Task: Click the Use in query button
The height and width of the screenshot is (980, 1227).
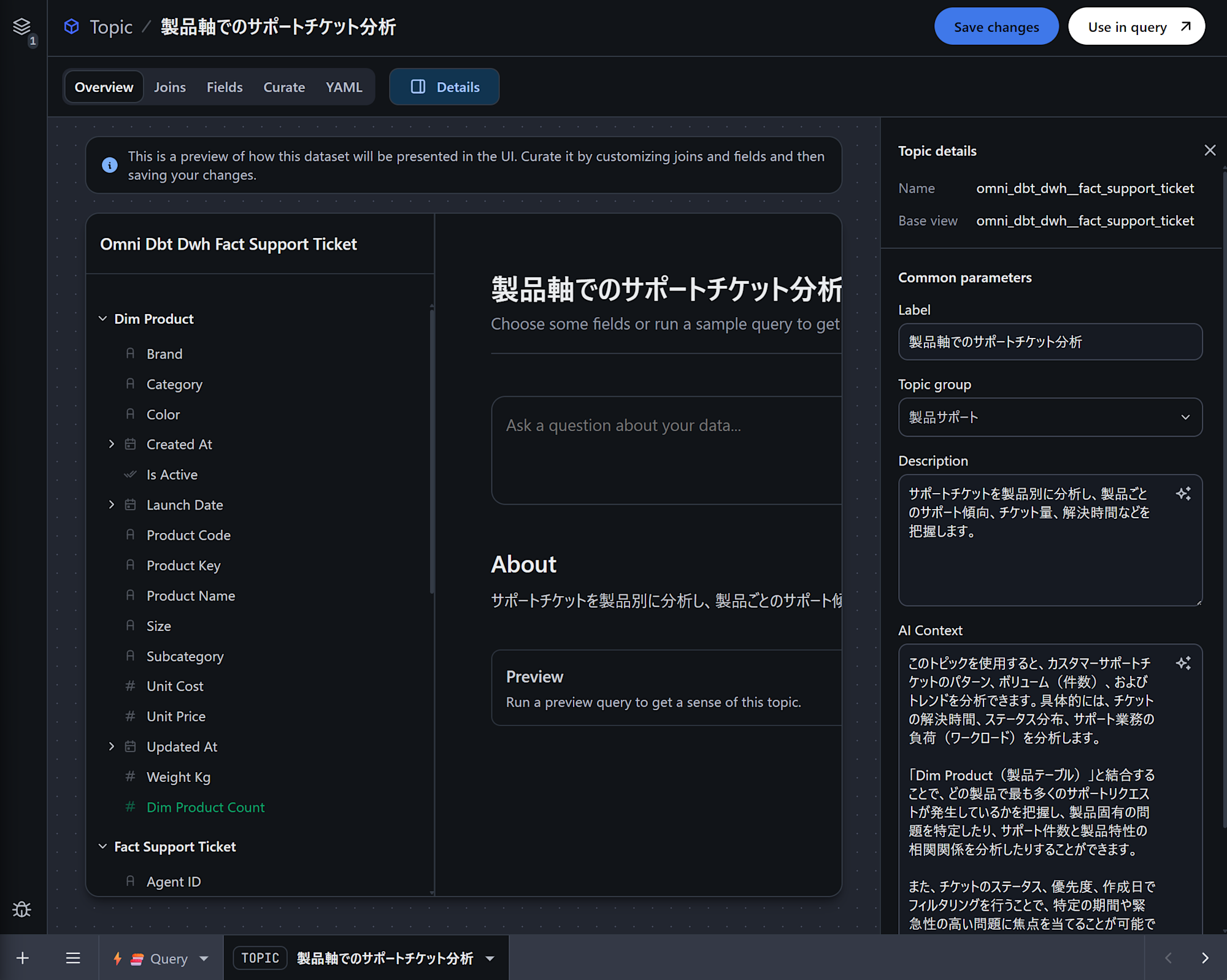Action: click(1136, 27)
